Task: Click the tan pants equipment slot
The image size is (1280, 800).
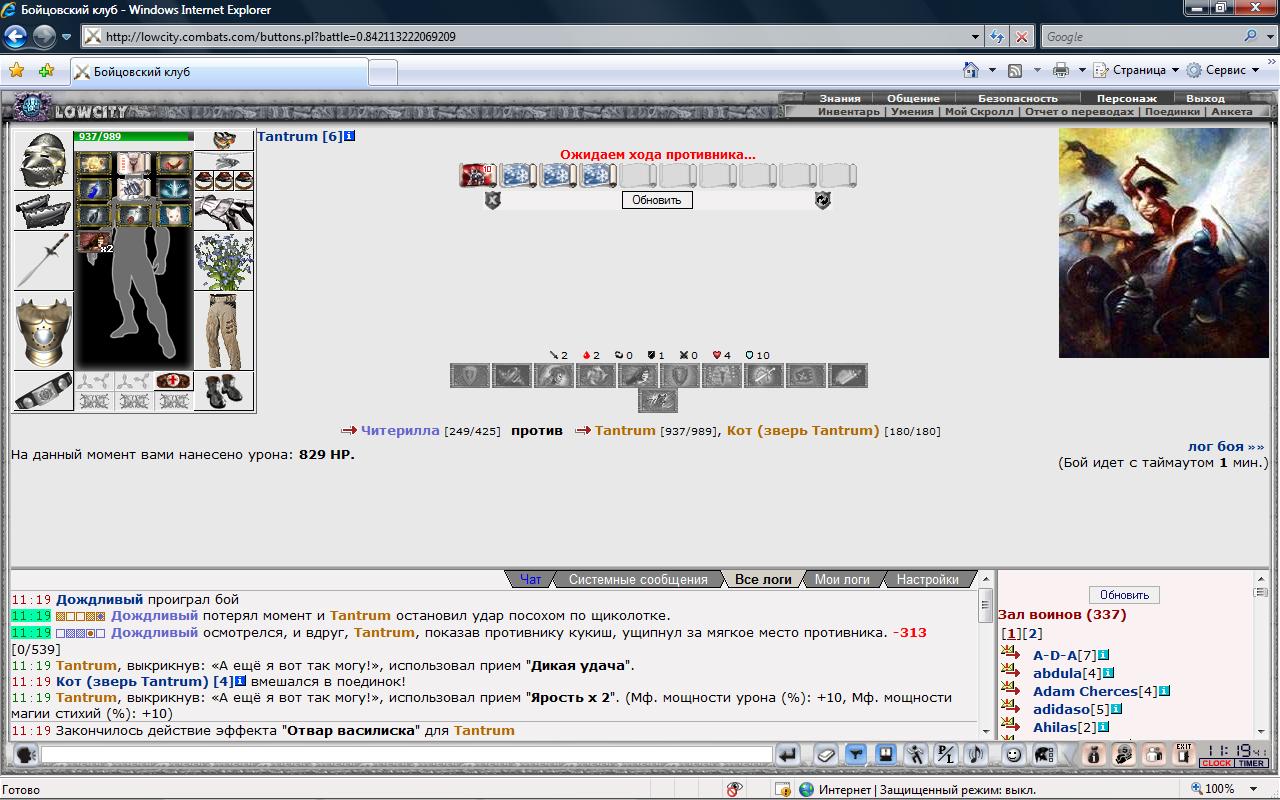Action: pyautogui.click(x=224, y=331)
